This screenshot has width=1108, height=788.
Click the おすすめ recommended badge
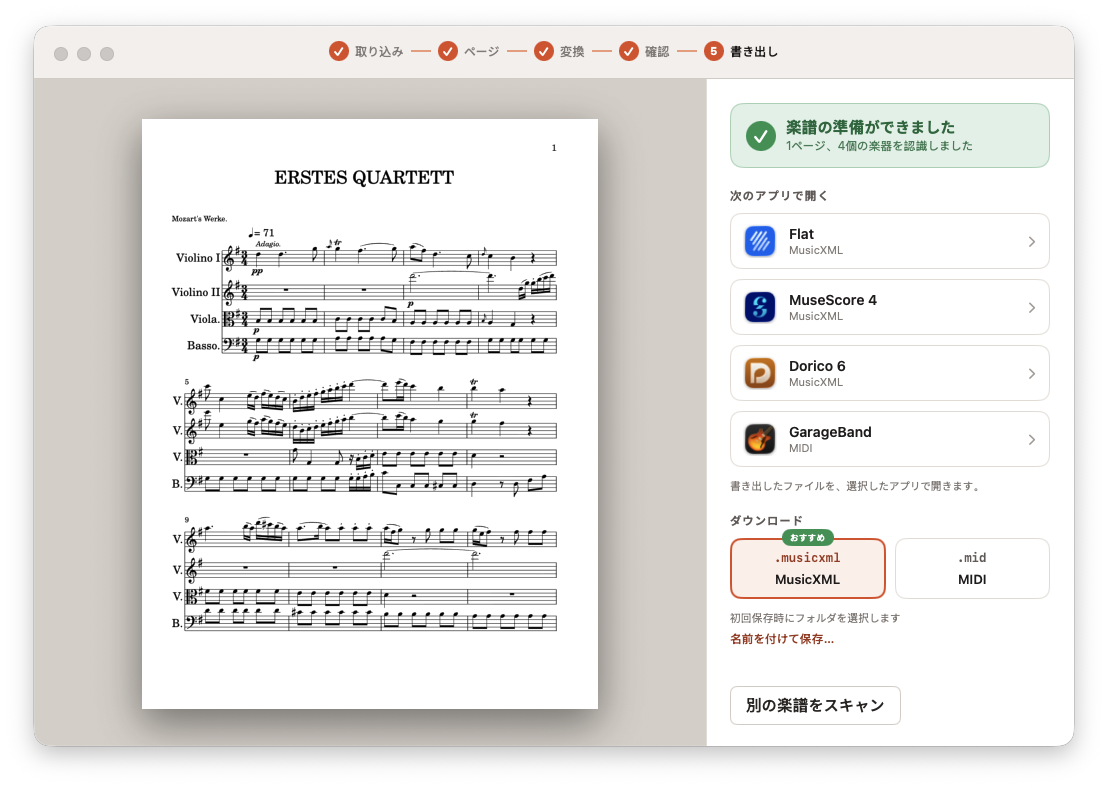808,538
